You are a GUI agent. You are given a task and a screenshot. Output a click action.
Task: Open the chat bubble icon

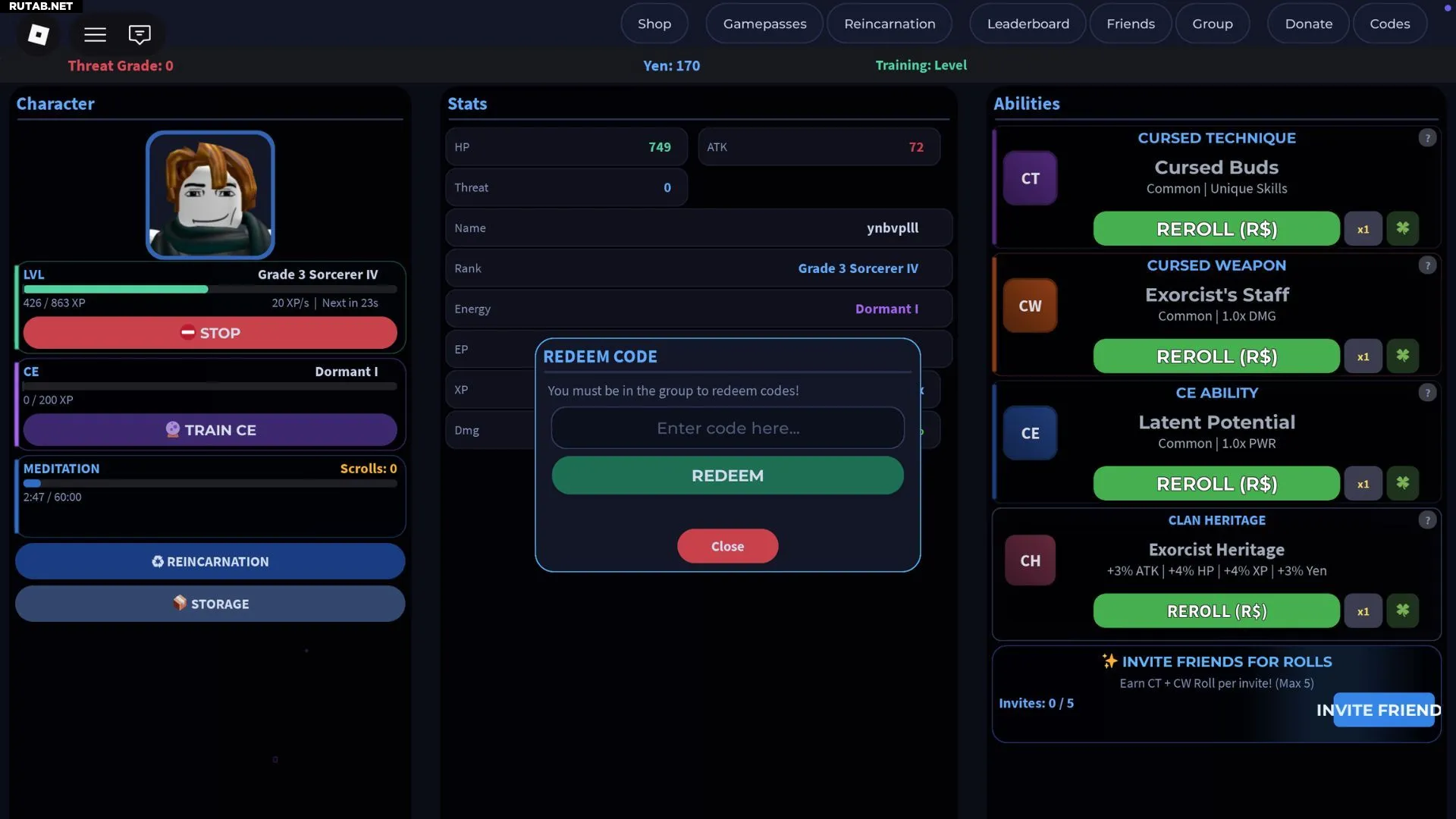pos(140,34)
